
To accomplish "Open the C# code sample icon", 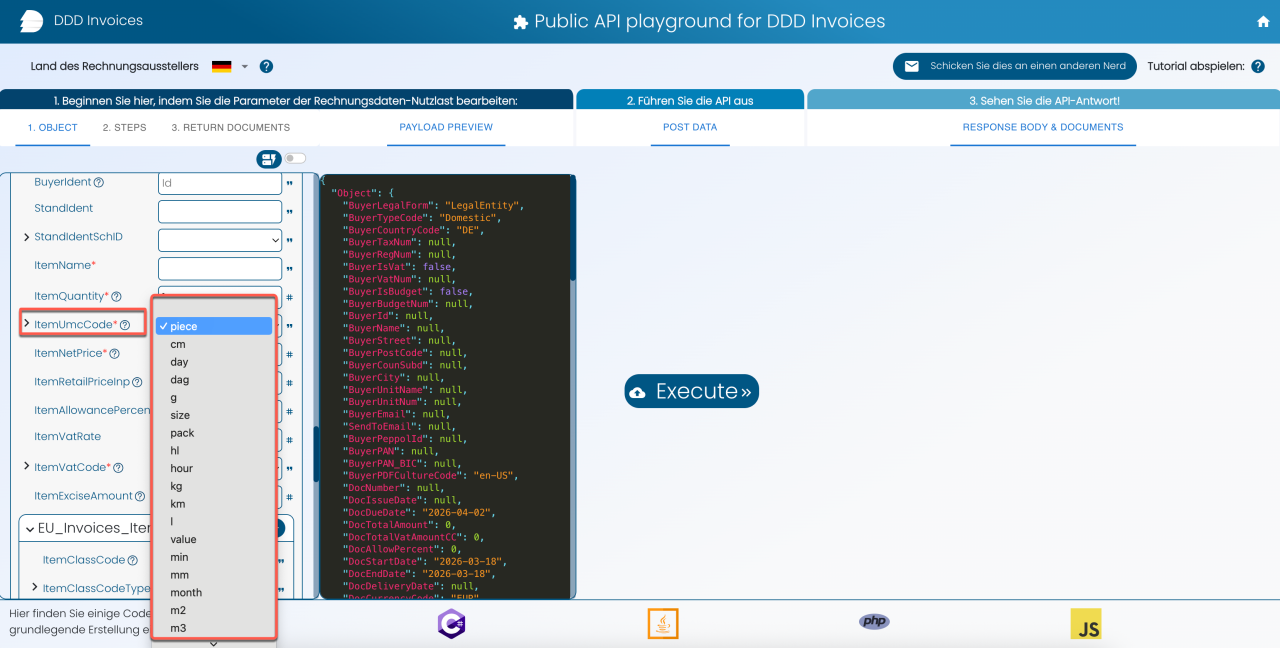I will tap(451, 623).
